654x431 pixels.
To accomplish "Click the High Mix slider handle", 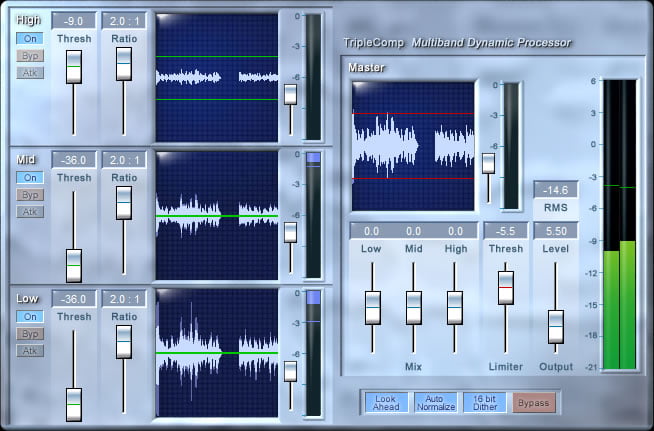I will tap(455, 308).
